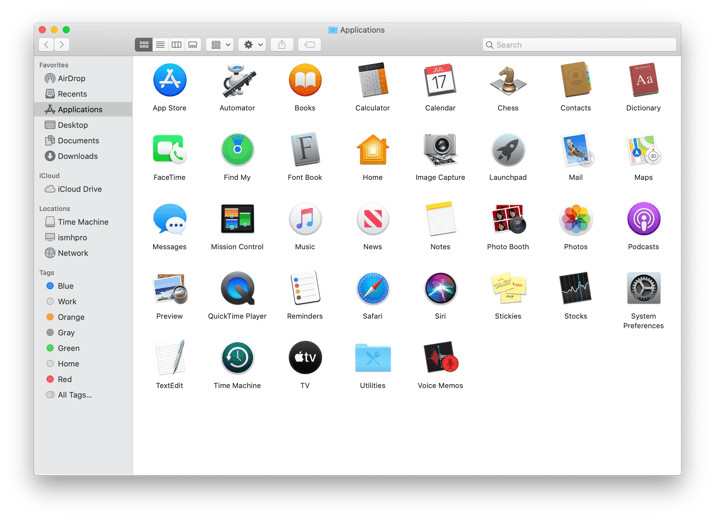Image resolution: width=715 pixels, height=520 pixels.
Task: Select the Messages app icon
Action: 170,219
